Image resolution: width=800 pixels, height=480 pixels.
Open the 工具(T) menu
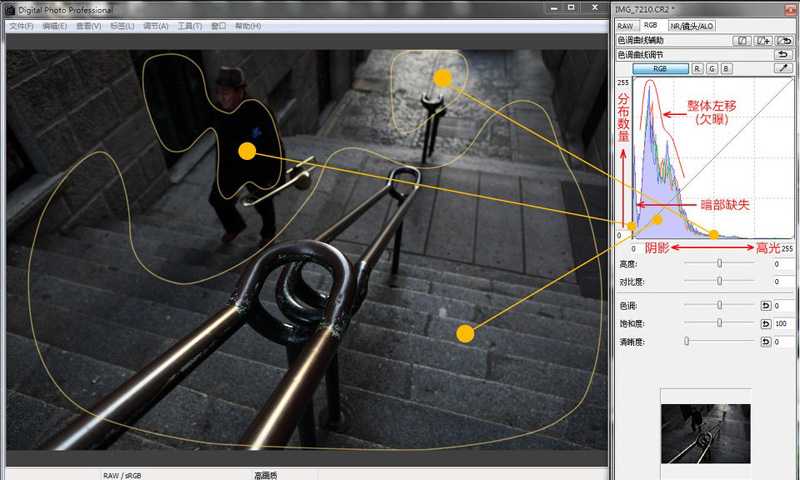click(190, 26)
